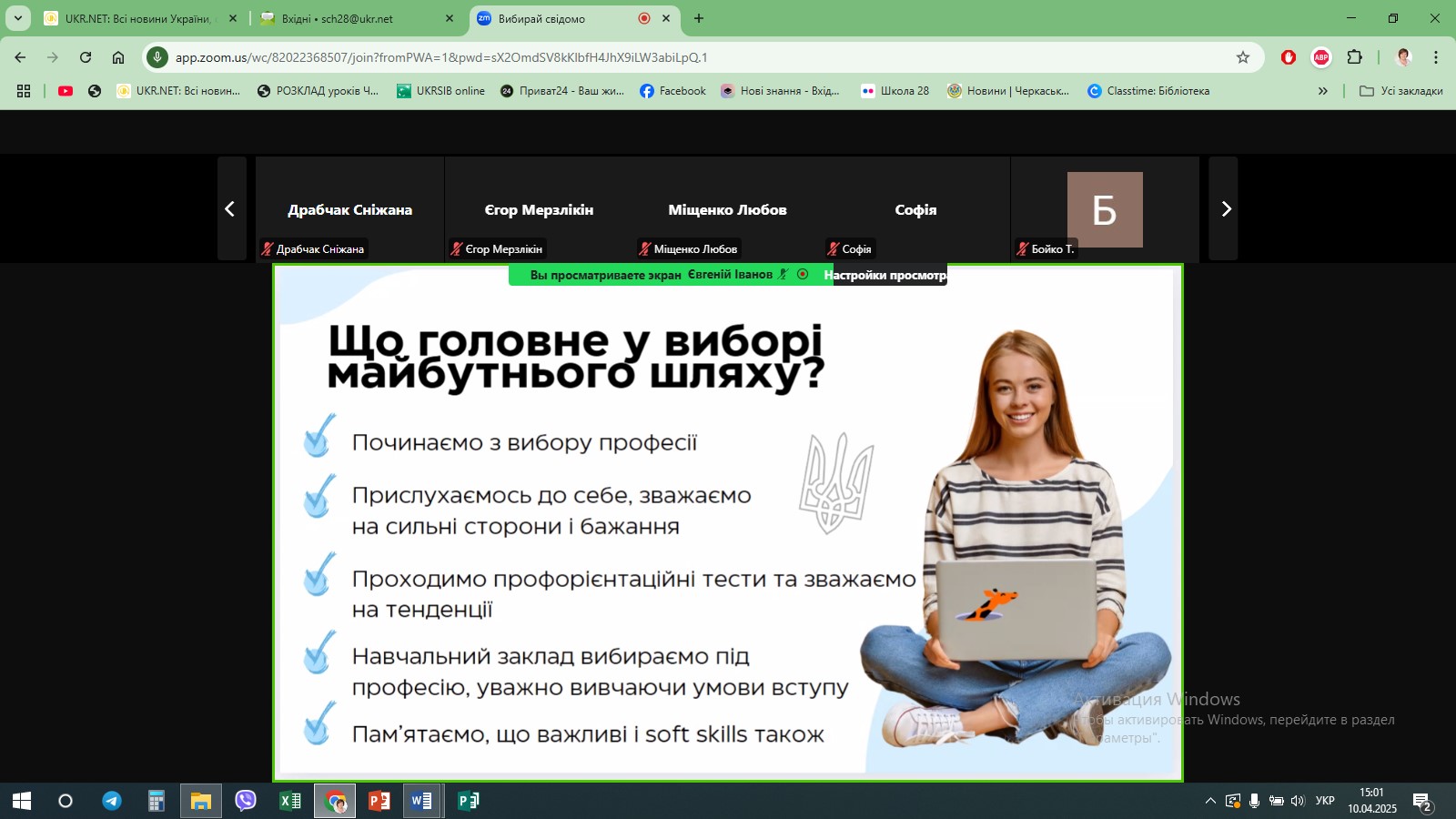Image resolution: width=1456 pixels, height=819 pixels.
Task: Open the Extensions puzzle icon
Action: tap(1354, 57)
